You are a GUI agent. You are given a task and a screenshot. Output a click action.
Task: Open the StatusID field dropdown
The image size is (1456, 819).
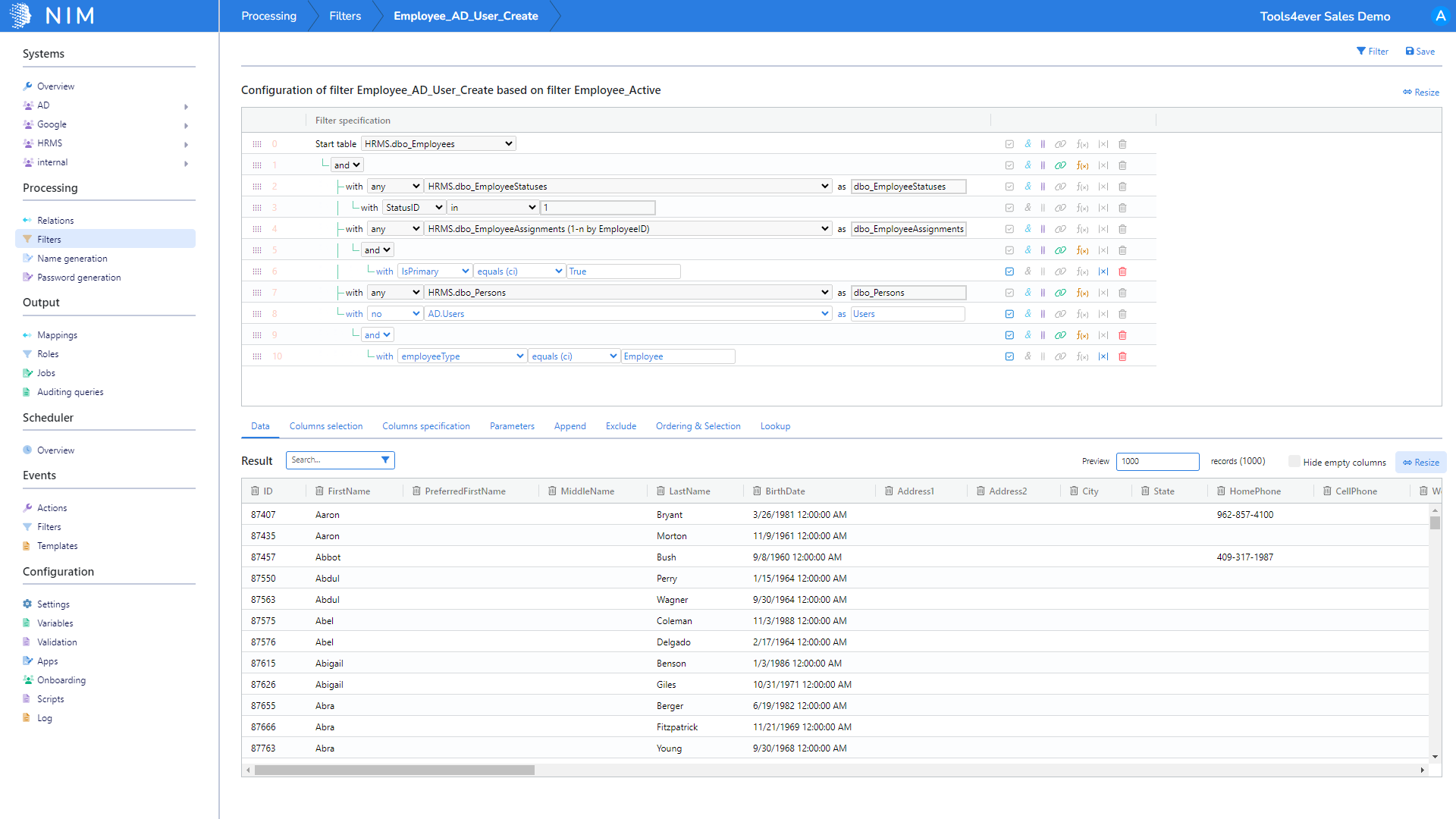tap(413, 208)
